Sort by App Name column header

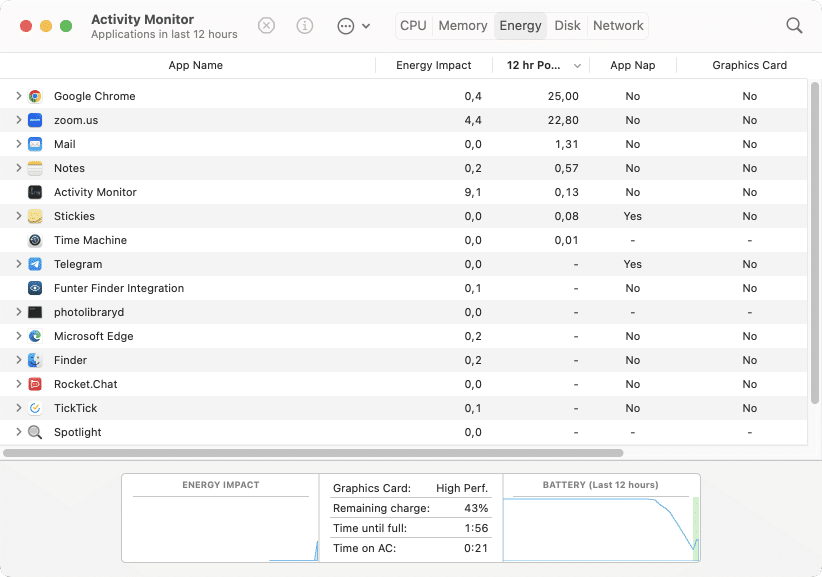click(196, 66)
